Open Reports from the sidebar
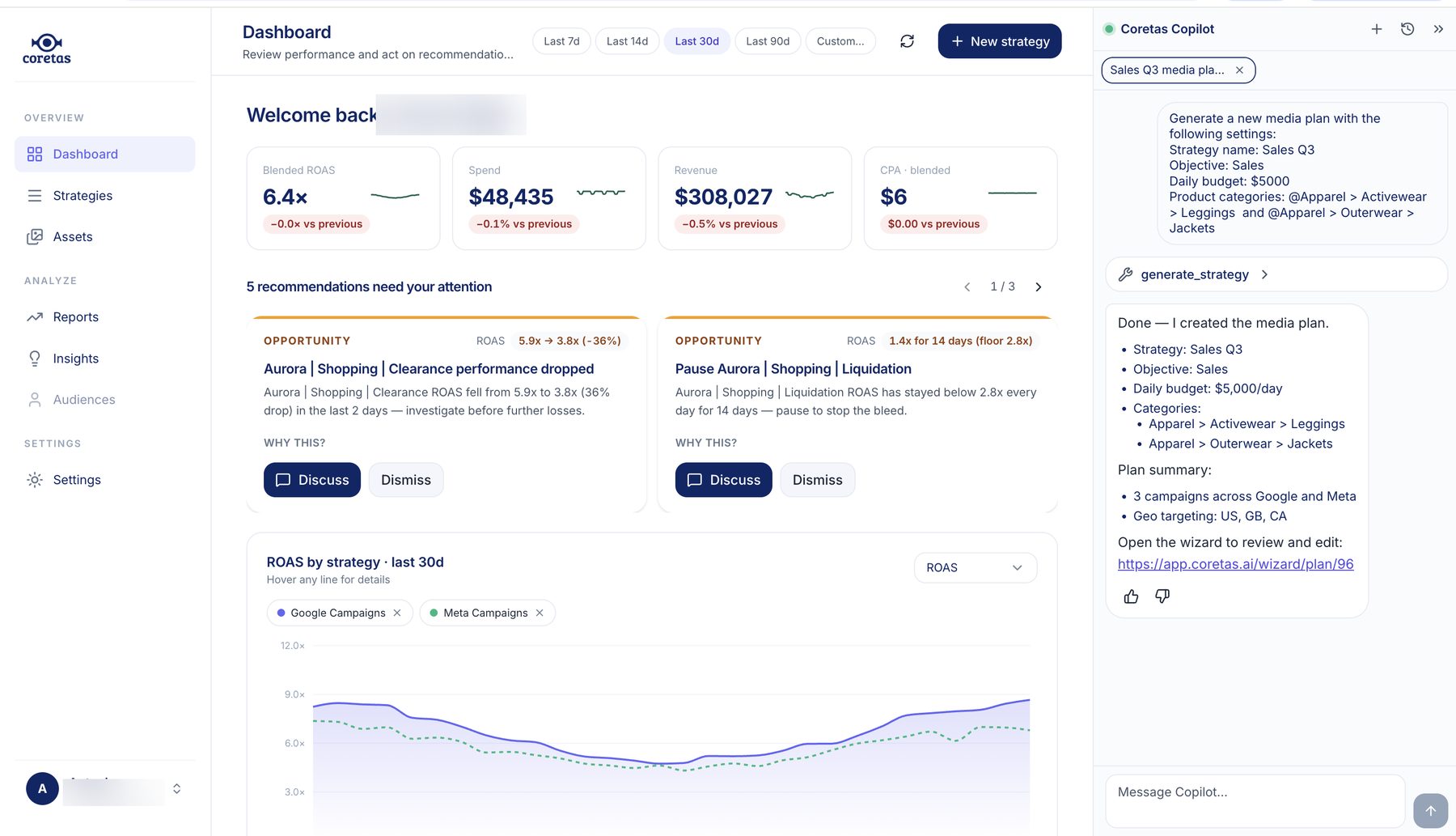 (x=105, y=317)
